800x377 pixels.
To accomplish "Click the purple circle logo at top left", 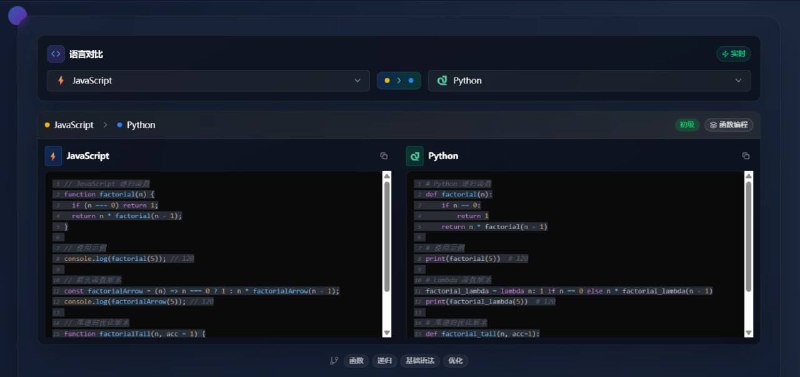I will coord(17,16).
